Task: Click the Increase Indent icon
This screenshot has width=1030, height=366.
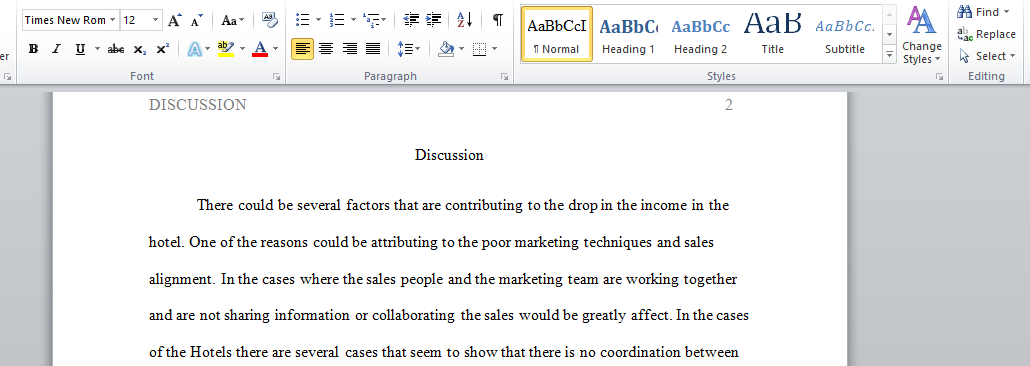Action: click(x=434, y=20)
